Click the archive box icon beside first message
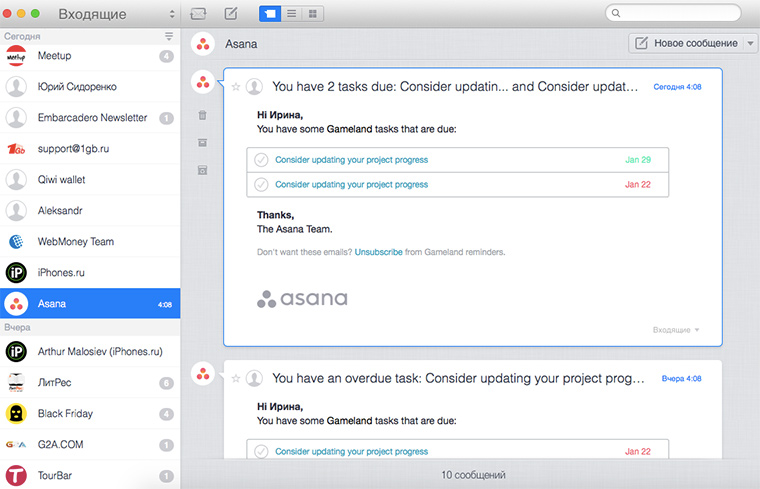Screen dimensions: 760x489 tap(203, 142)
